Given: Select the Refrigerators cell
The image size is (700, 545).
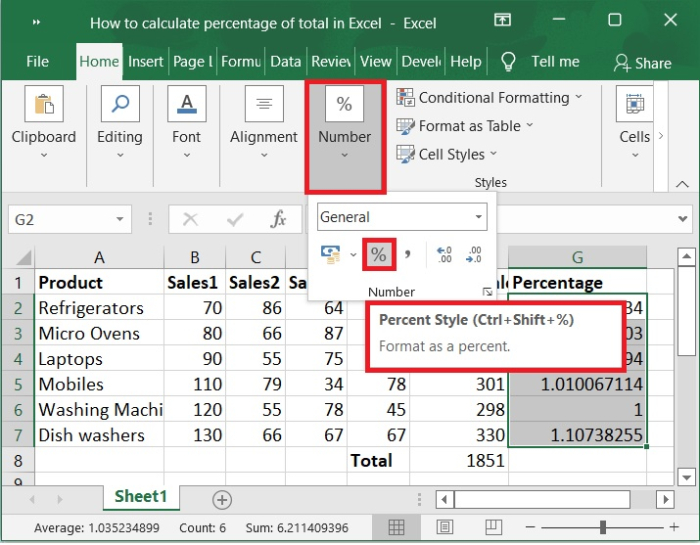Looking at the screenshot, I should [99, 308].
